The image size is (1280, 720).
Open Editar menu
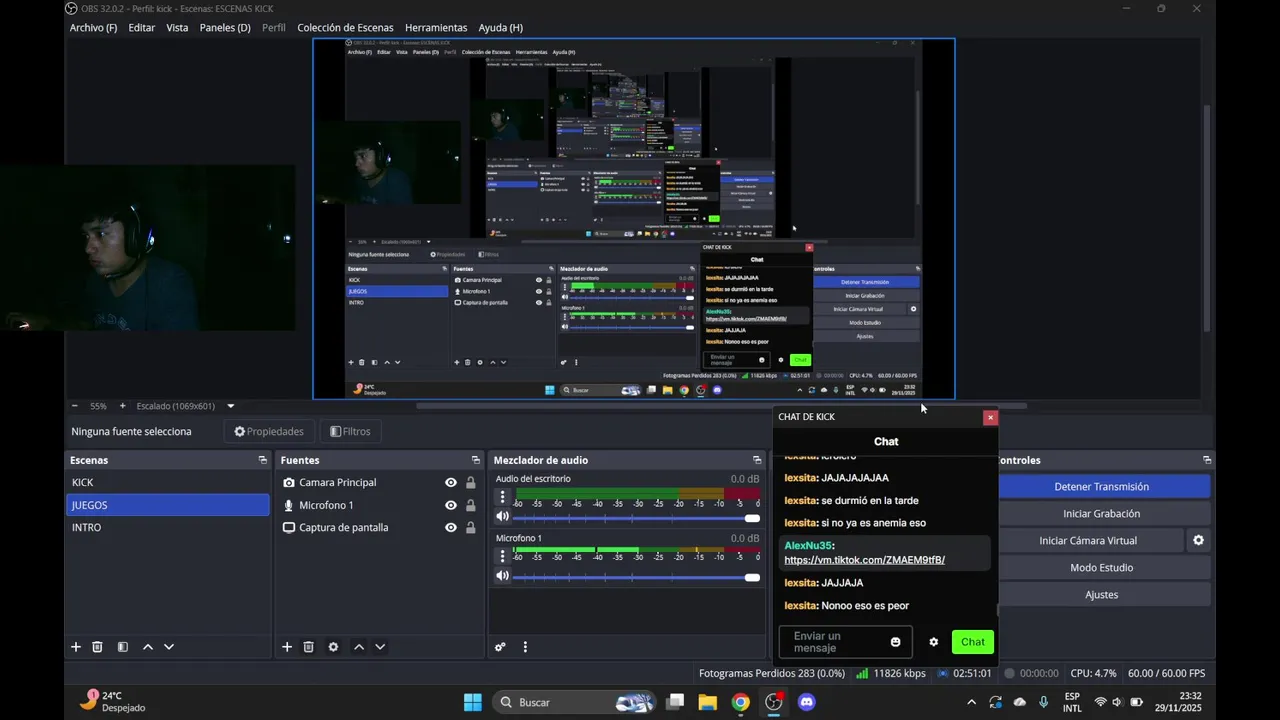pos(142,28)
